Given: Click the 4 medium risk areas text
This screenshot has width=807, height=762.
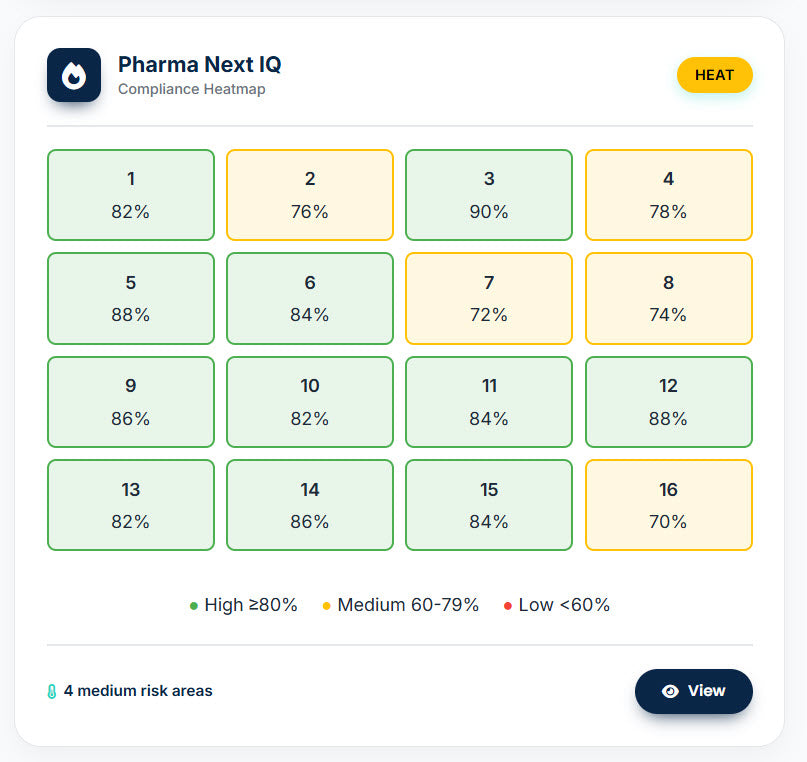Looking at the screenshot, I should pyautogui.click(x=137, y=691).
